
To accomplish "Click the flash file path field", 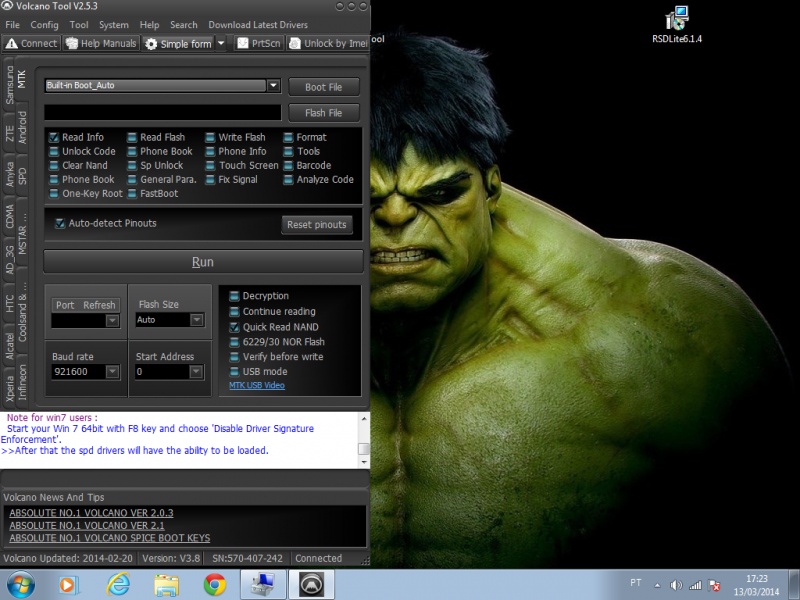I will pos(163,113).
